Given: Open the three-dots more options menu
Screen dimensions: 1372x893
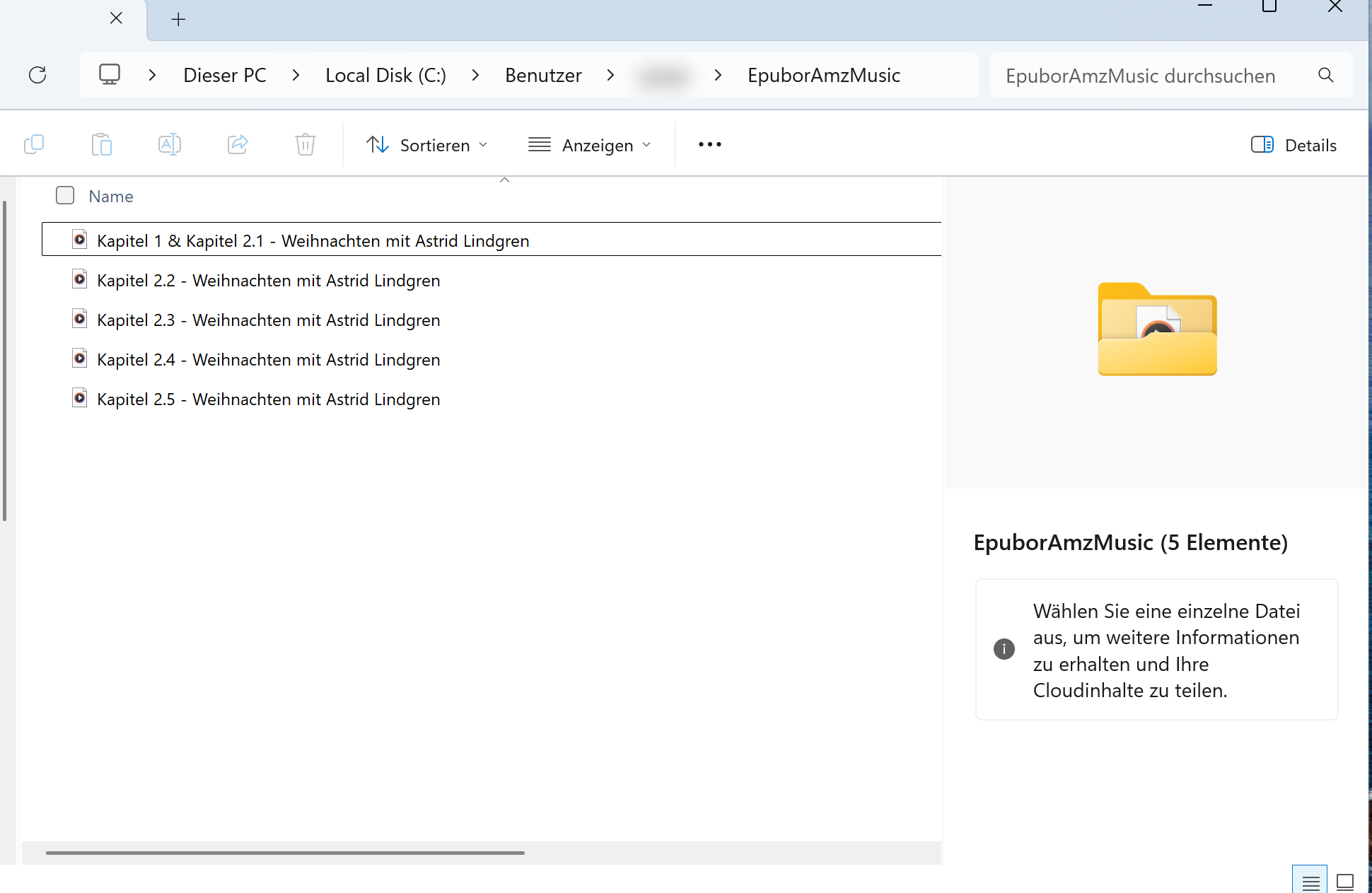Looking at the screenshot, I should [709, 145].
